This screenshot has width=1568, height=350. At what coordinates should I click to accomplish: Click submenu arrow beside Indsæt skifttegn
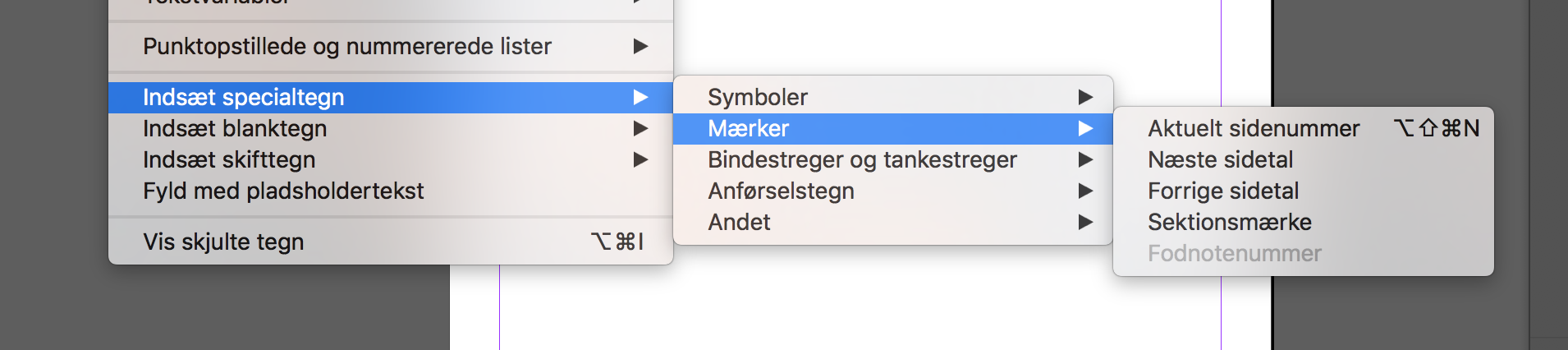641,160
